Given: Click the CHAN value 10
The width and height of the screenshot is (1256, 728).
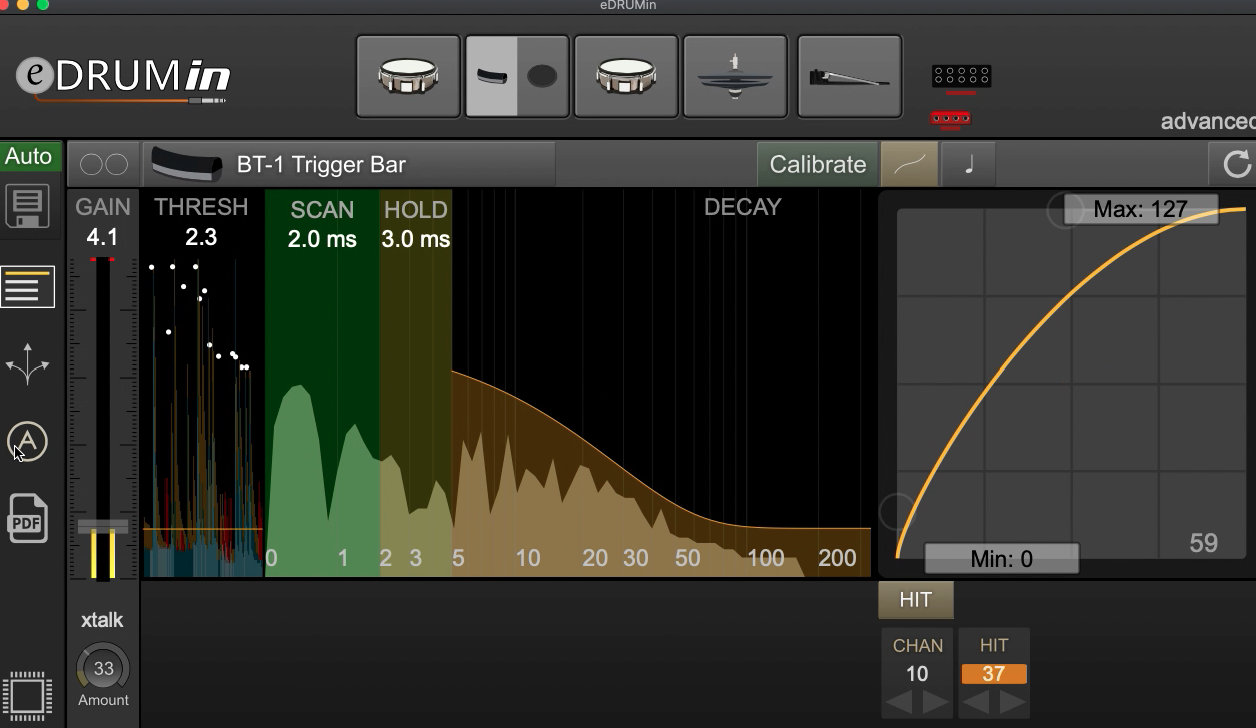Looking at the screenshot, I should pyautogui.click(x=917, y=674).
